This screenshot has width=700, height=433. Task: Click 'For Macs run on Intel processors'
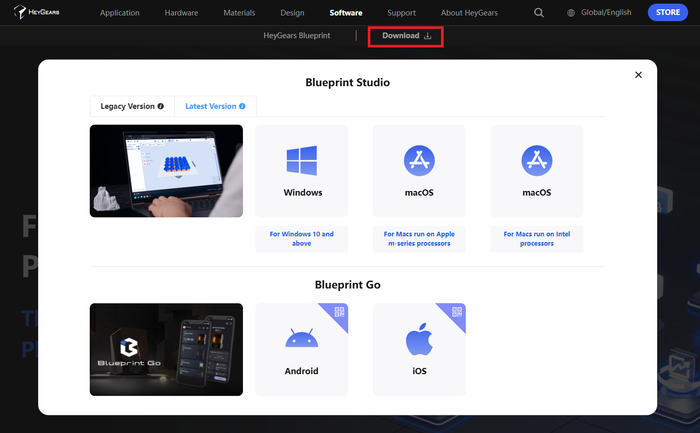tap(537, 239)
